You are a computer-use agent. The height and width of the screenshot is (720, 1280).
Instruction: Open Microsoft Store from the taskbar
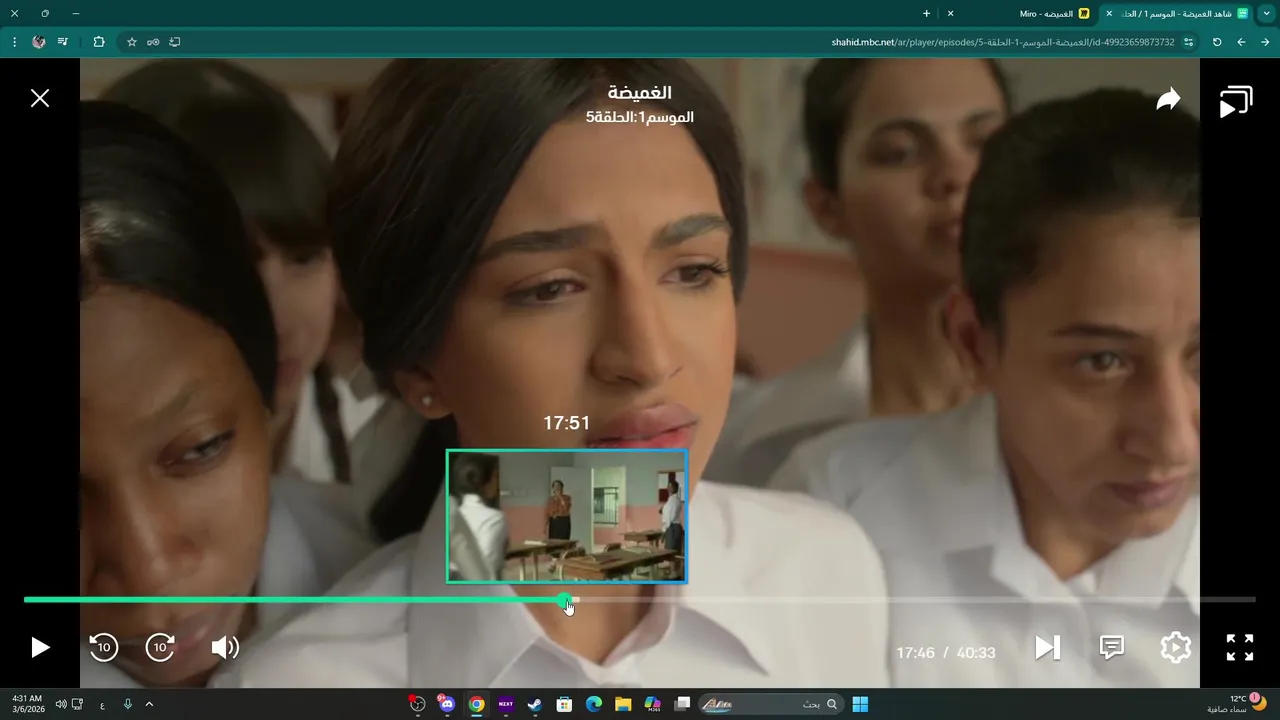(564, 704)
